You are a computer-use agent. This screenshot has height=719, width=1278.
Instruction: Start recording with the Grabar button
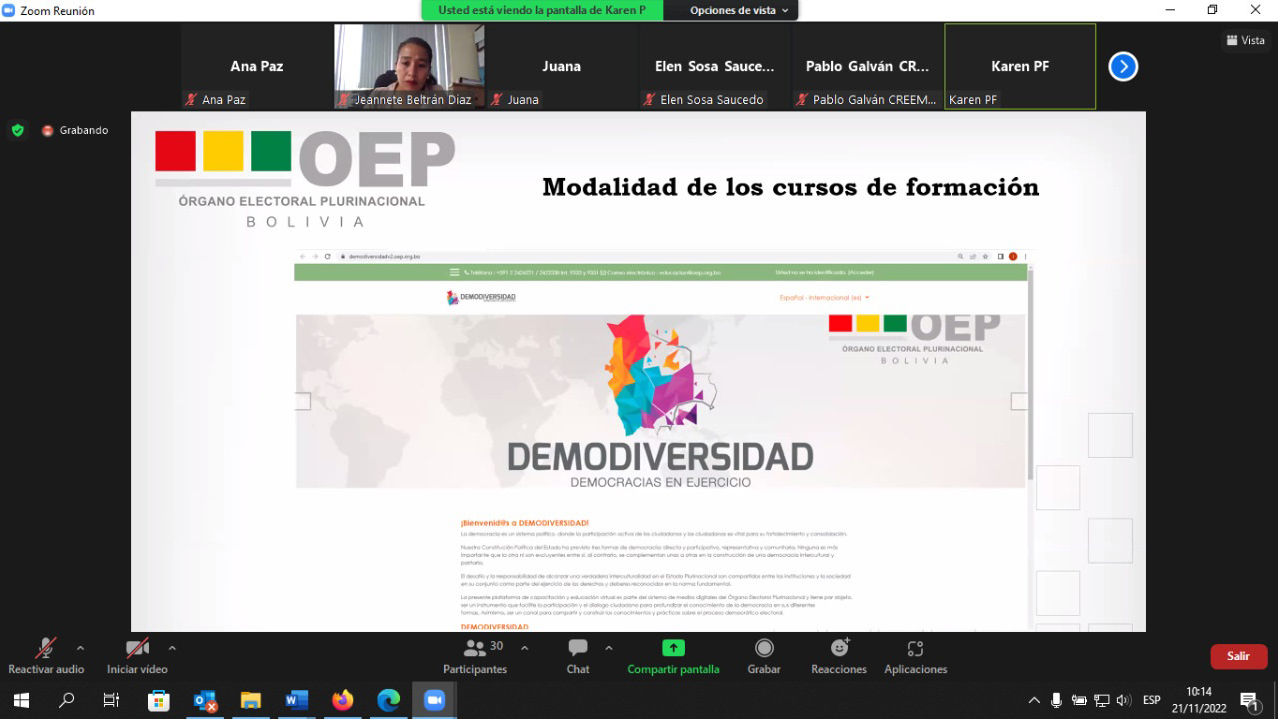tap(764, 656)
